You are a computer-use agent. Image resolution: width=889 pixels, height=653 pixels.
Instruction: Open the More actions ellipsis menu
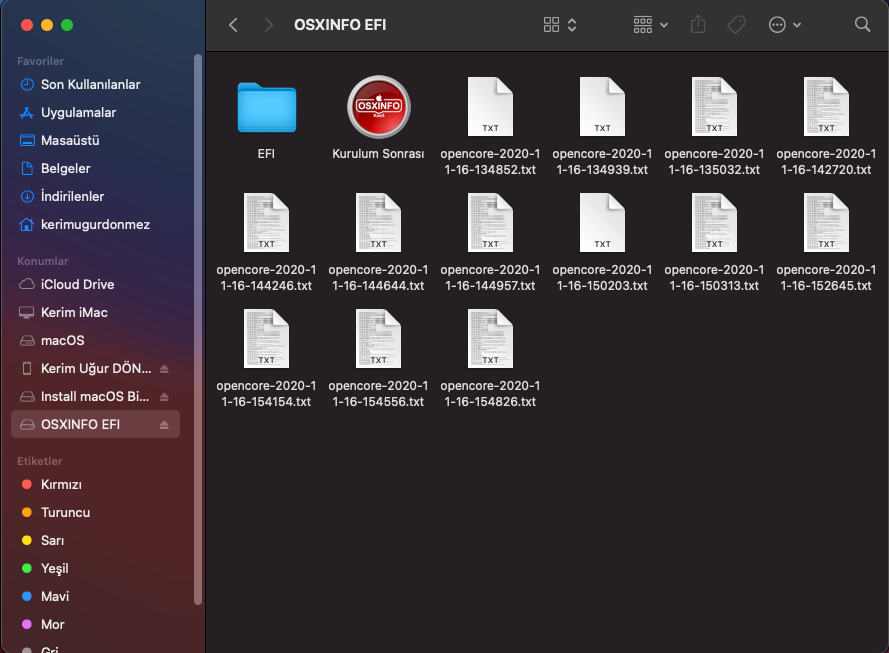(x=785, y=25)
